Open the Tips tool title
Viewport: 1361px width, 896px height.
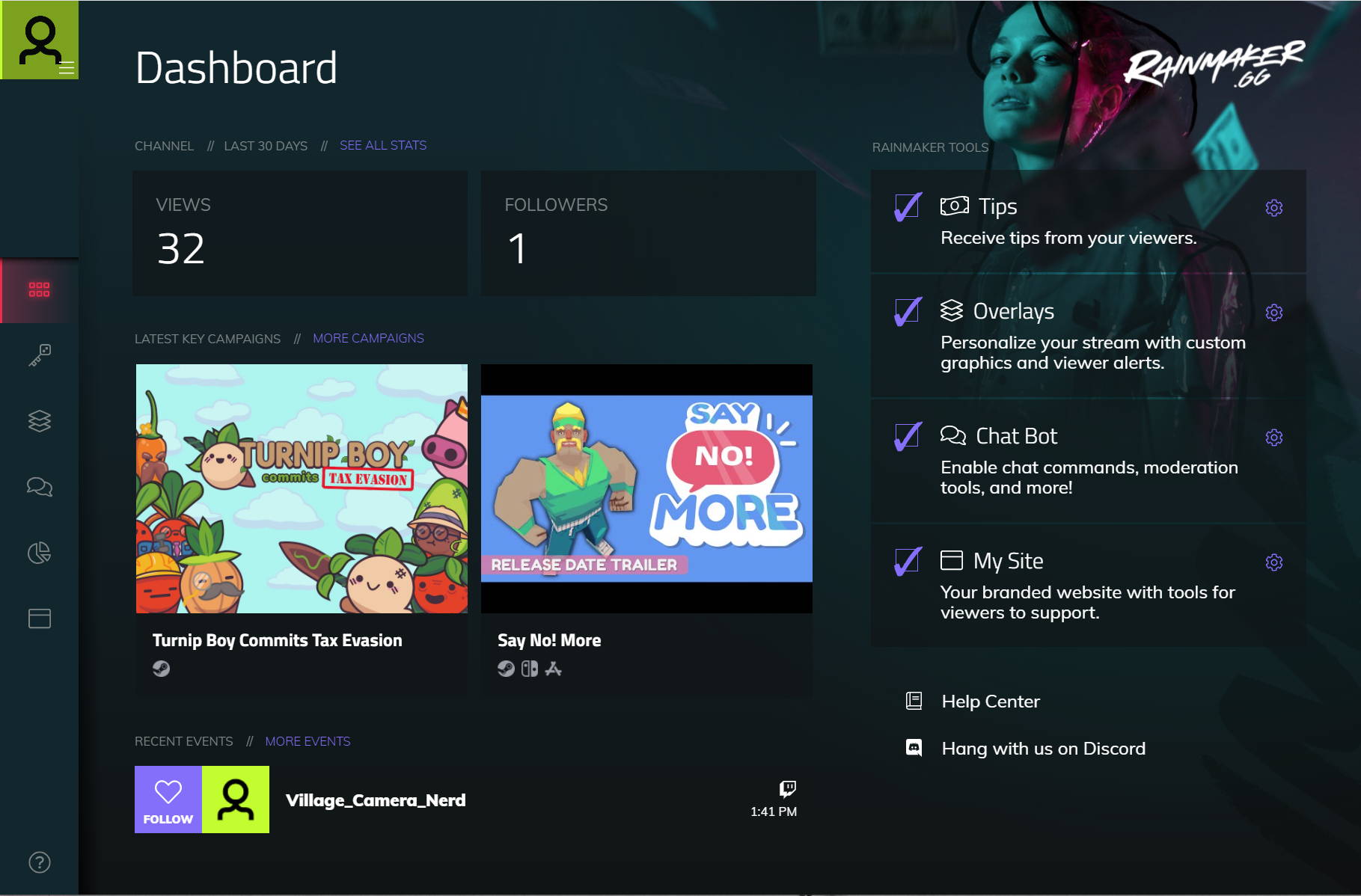[998, 206]
